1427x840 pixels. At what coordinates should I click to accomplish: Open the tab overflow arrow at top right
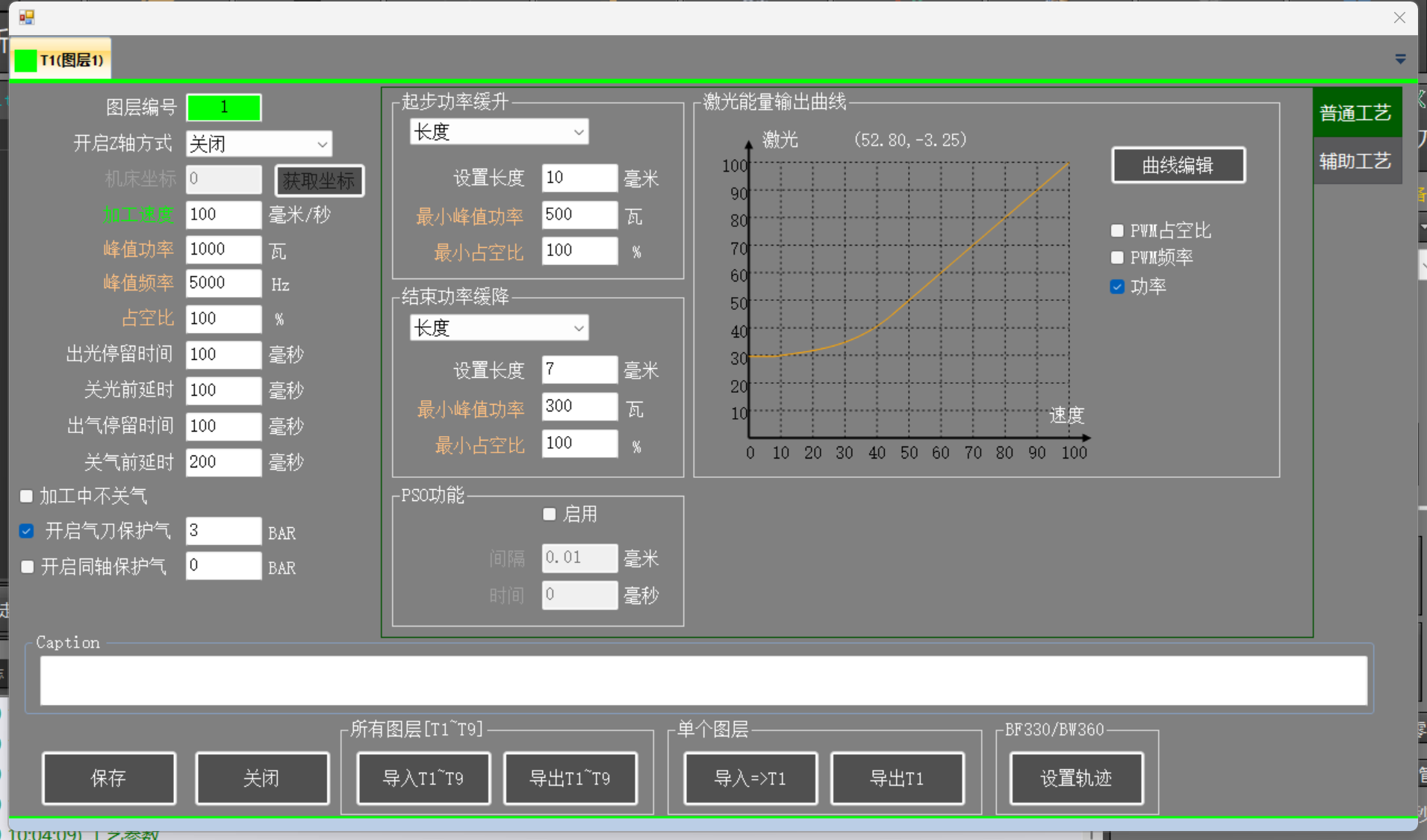tap(1400, 59)
